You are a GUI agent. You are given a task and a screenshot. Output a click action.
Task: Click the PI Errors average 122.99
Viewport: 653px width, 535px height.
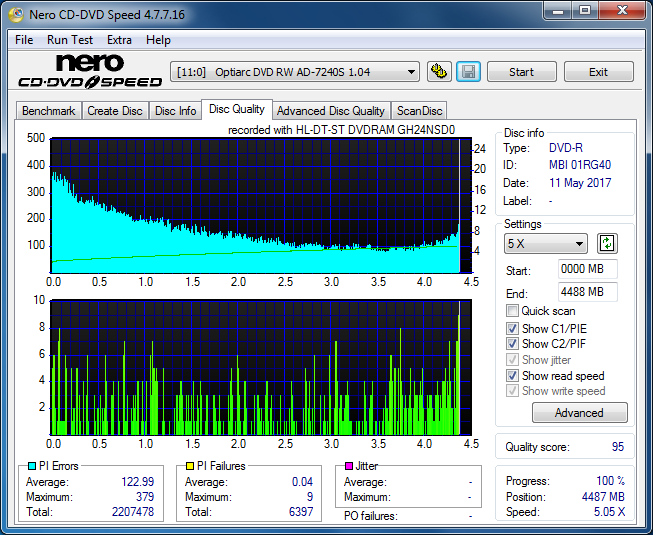click(x=137, y=482)
